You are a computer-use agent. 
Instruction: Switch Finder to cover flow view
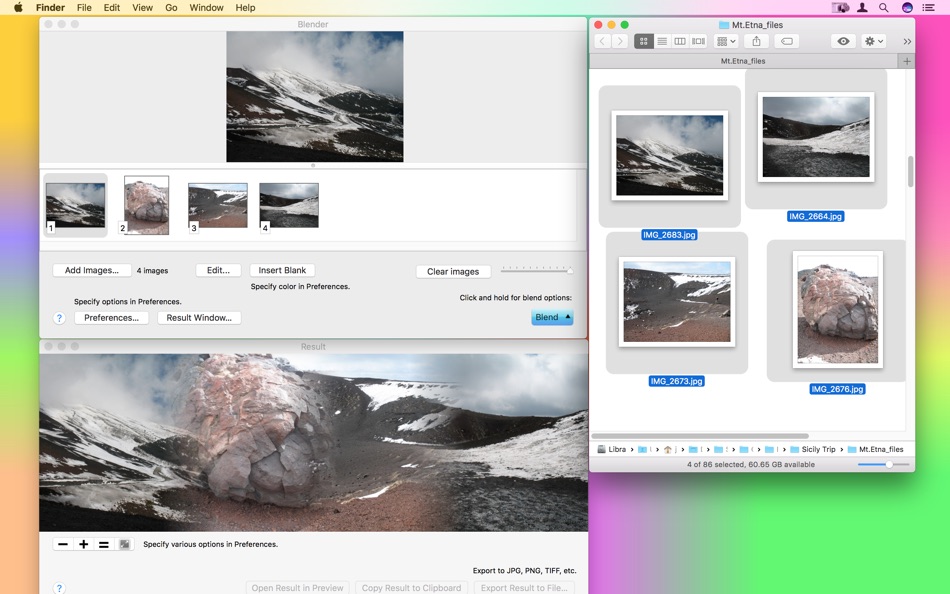click(699, 41)
